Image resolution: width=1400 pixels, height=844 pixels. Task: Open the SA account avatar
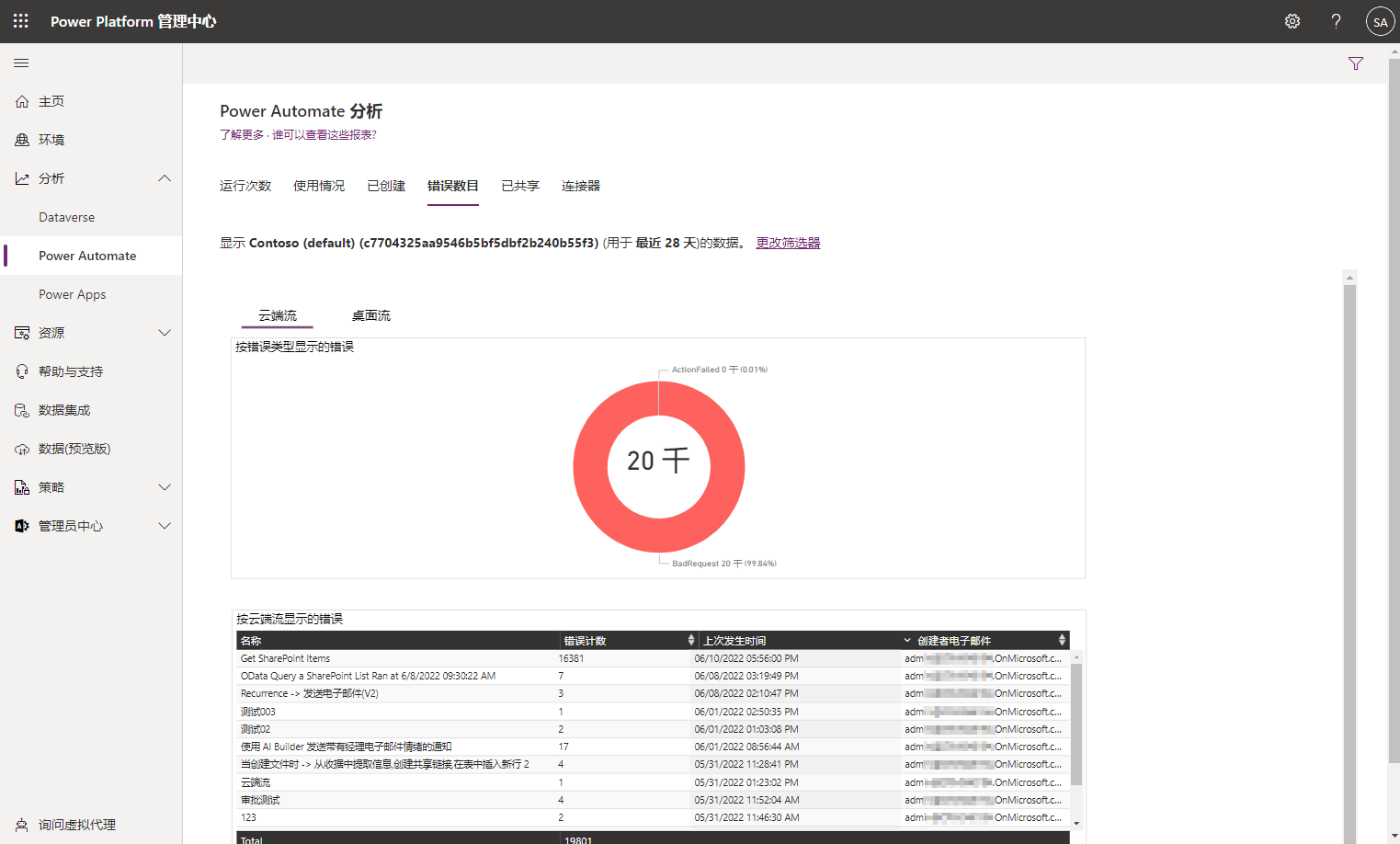pyautogui.click(x=1380, y=21)
